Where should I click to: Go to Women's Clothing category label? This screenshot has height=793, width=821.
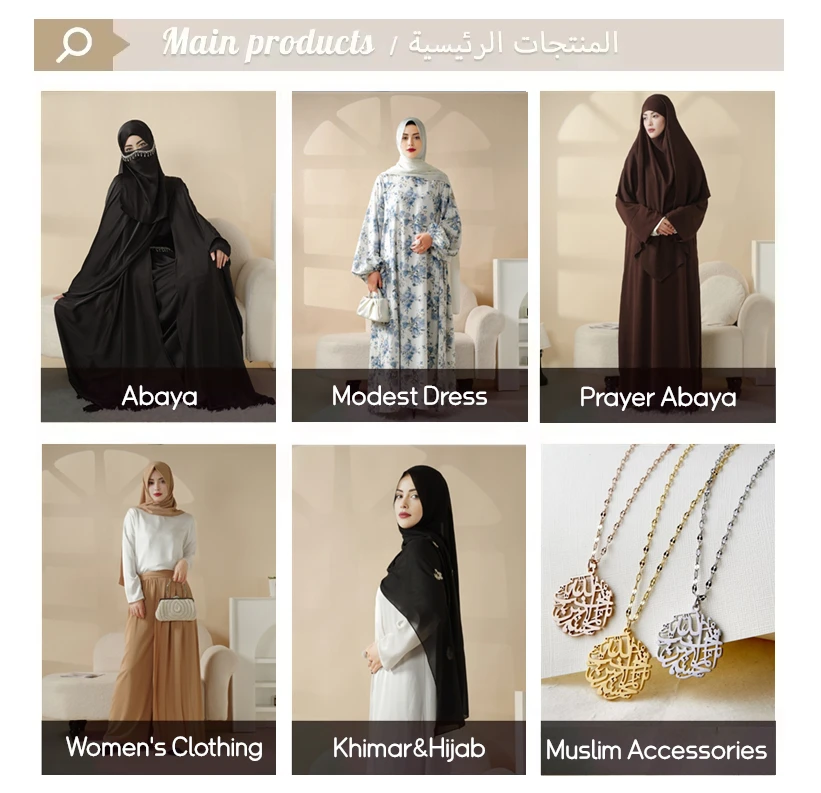pyautogui.click(x=164, y=746)
